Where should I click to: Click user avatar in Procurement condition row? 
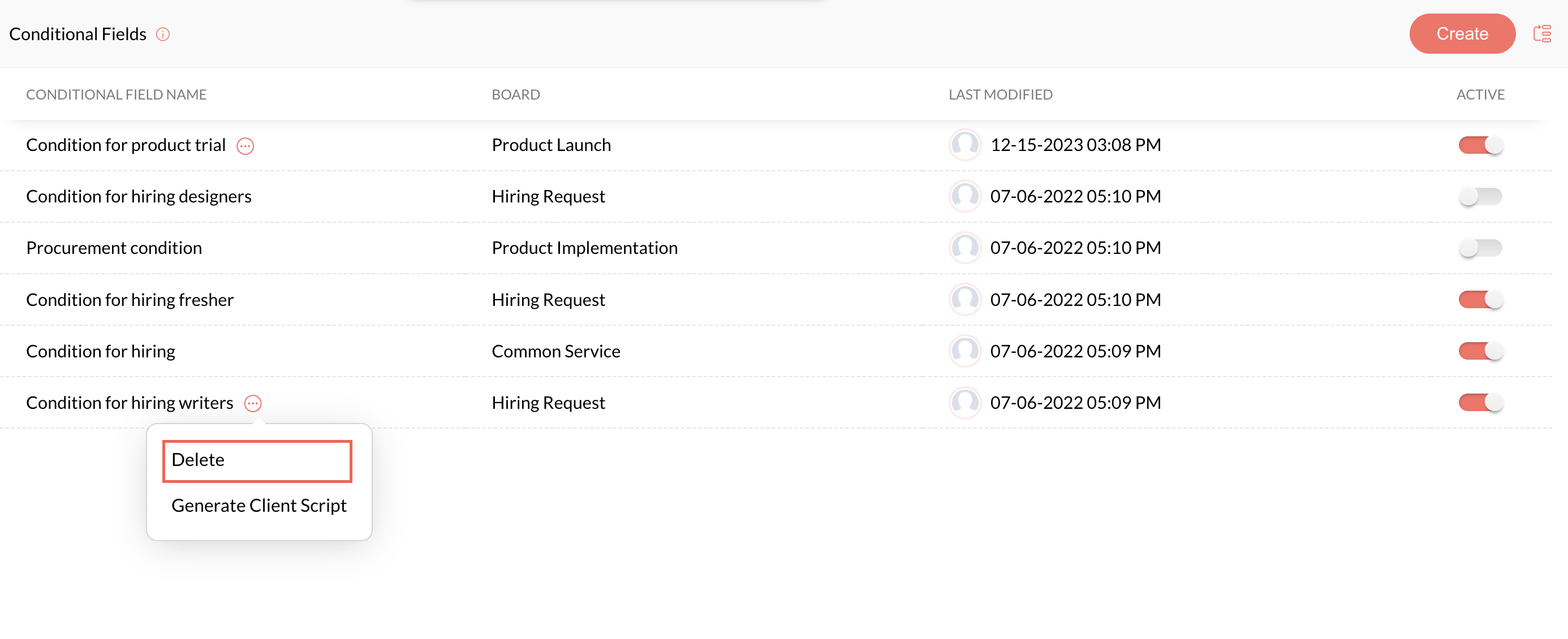coord(964,248)
